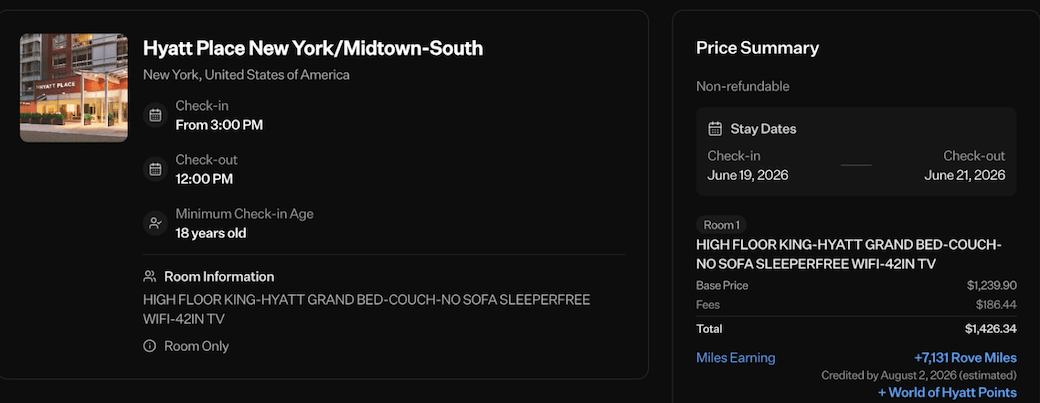This screenshot has height=403, width=1040.
Task: Click the Room Only text label
Action: 196,346
